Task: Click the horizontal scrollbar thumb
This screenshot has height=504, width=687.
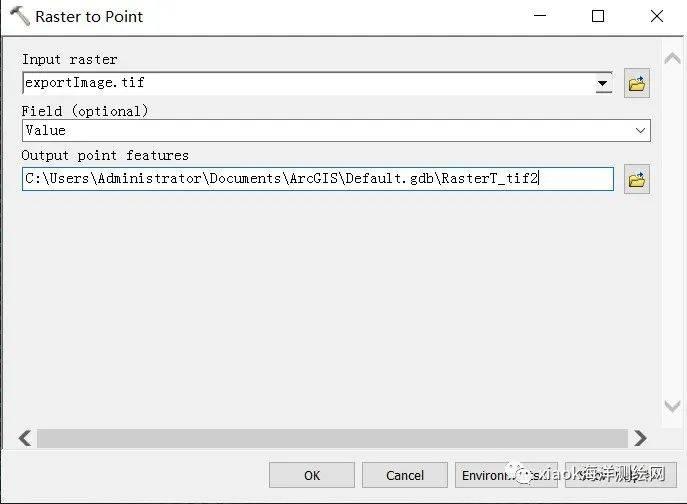Action: coord(330,438)
